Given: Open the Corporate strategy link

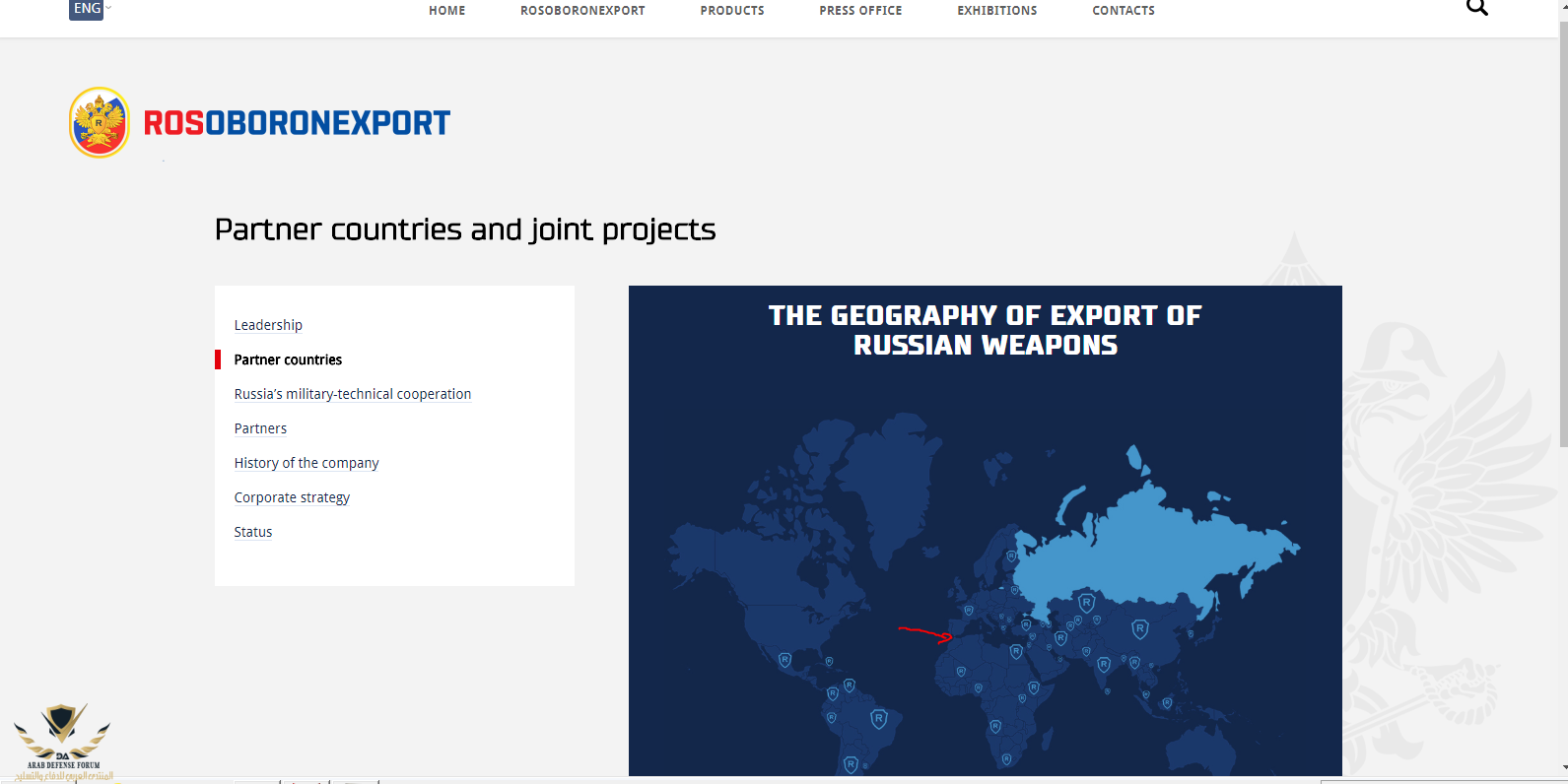Looking at the screenshot, I should (292, 497).
